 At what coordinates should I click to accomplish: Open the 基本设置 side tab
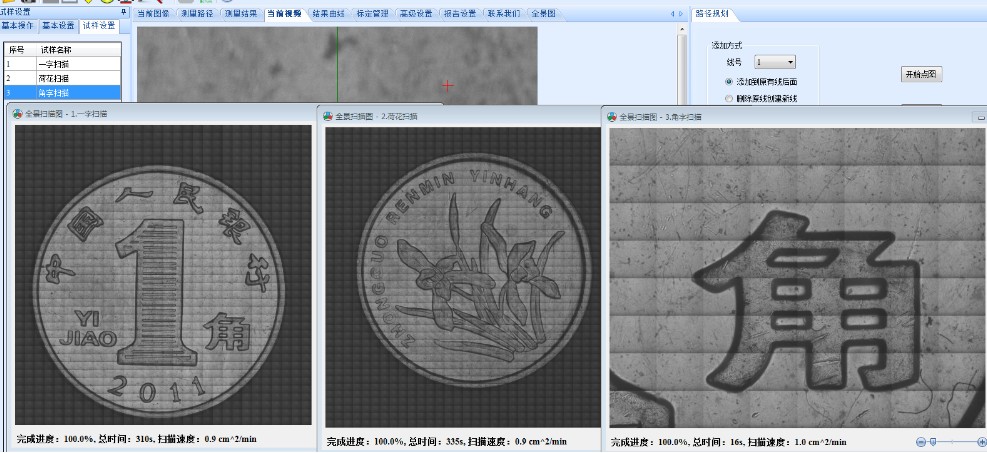pyautogui.click(x=59, y=26)
